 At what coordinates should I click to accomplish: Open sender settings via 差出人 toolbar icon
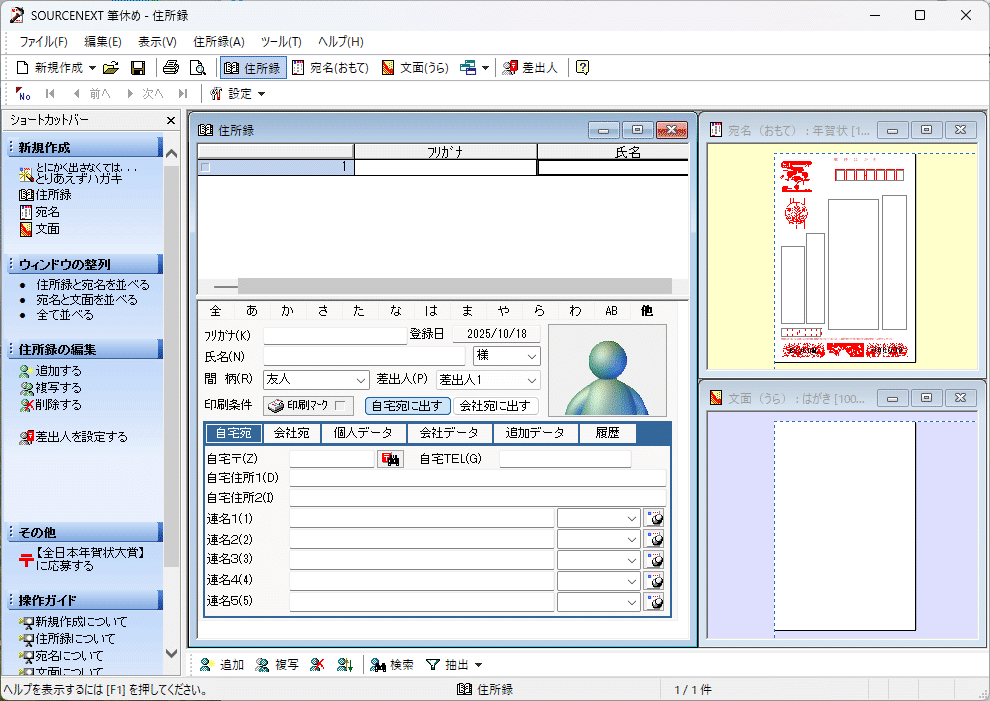pyautogui.click(x=527, y=68)
